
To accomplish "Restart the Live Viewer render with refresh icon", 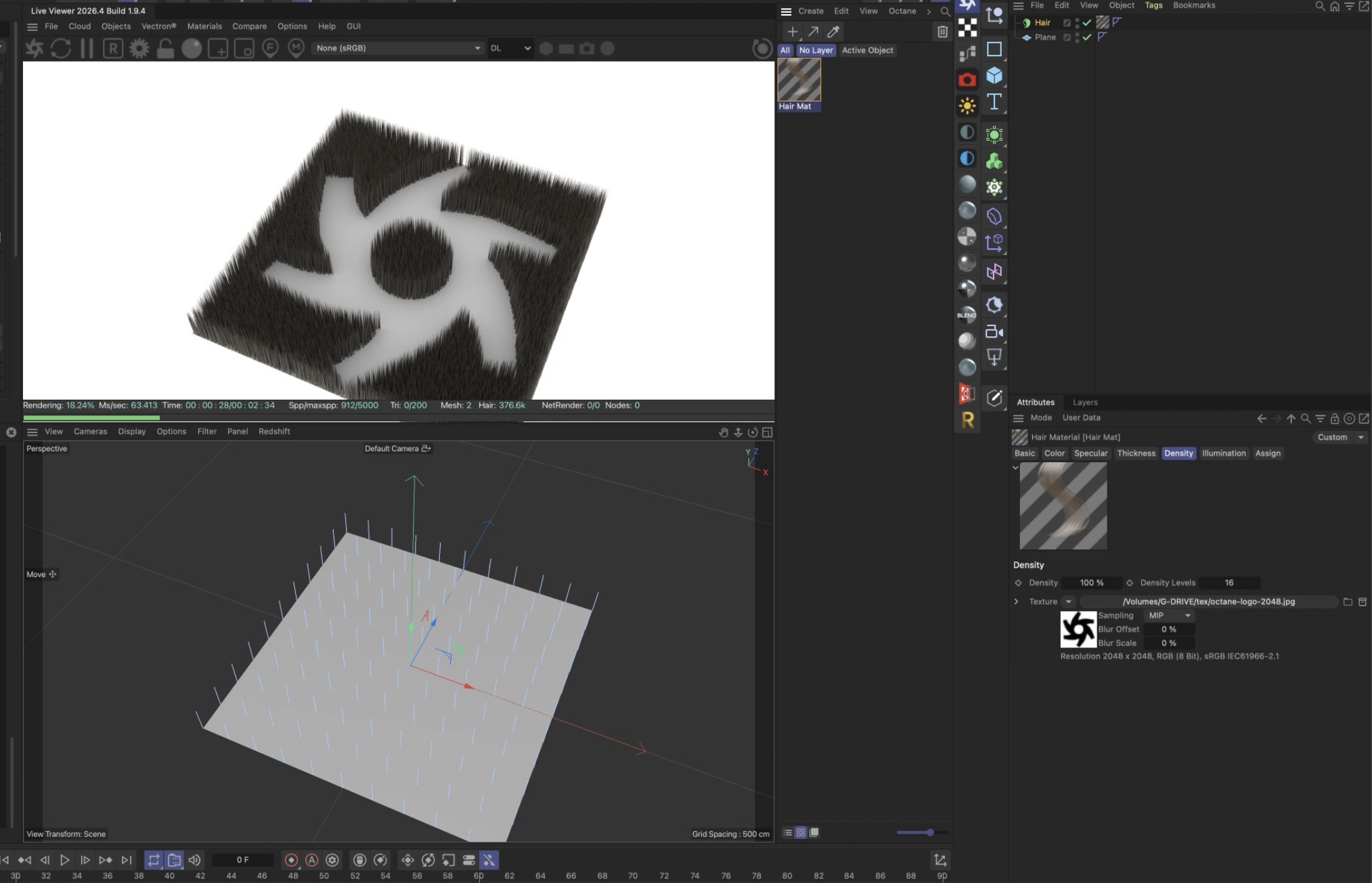I will tap(61, 48).
